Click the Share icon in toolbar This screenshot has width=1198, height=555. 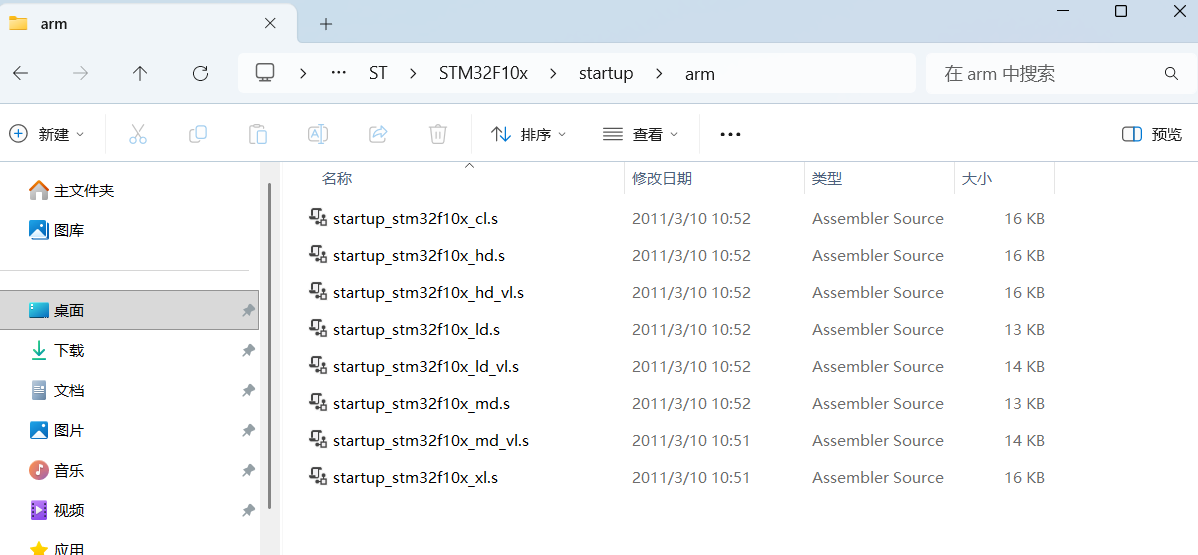click(x=378, y=135)
